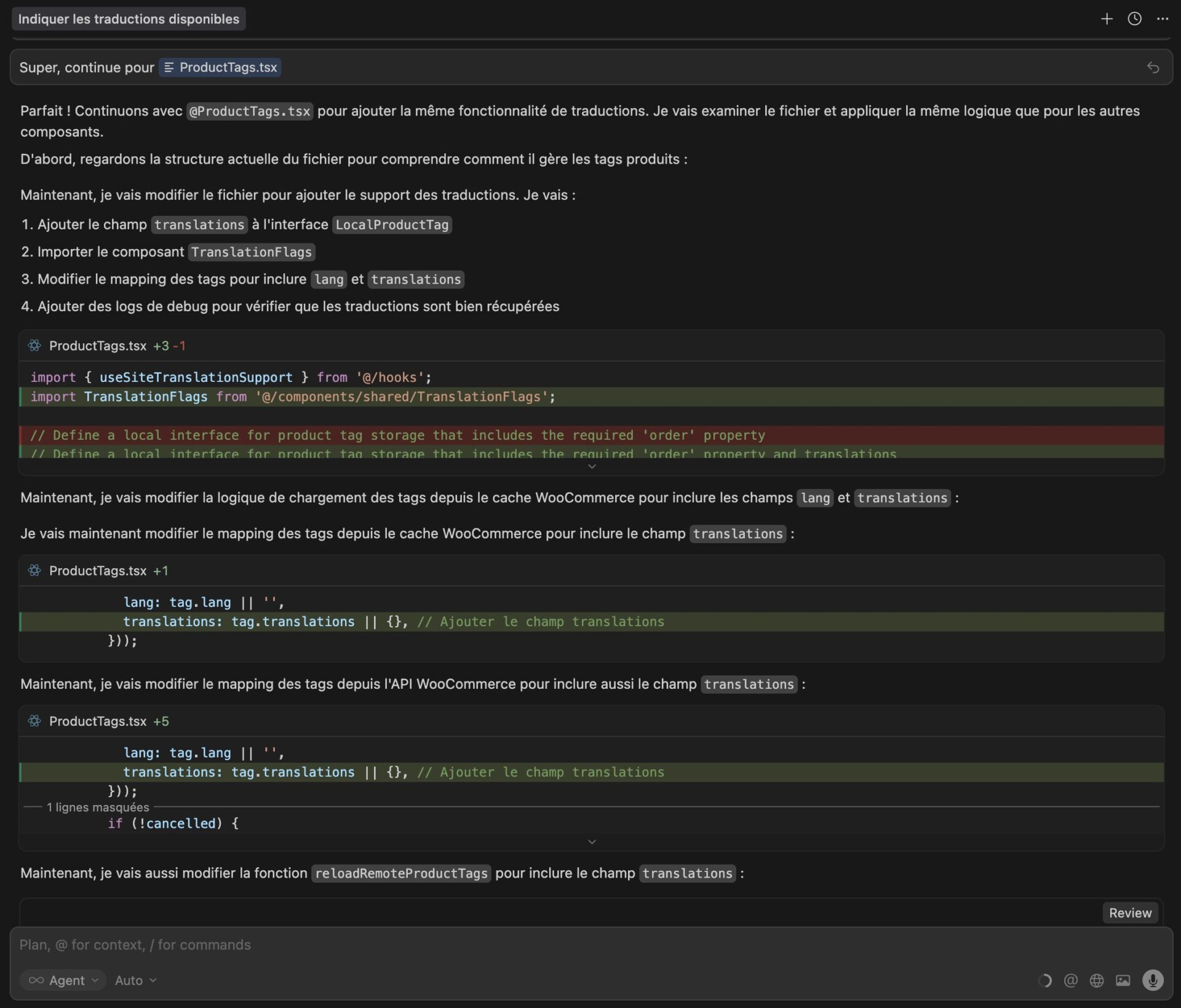Screen dimensions: 1181x1008
Task: Select the 'Indiquer les traductions disponibles' chat title
Action: [129, 18]
